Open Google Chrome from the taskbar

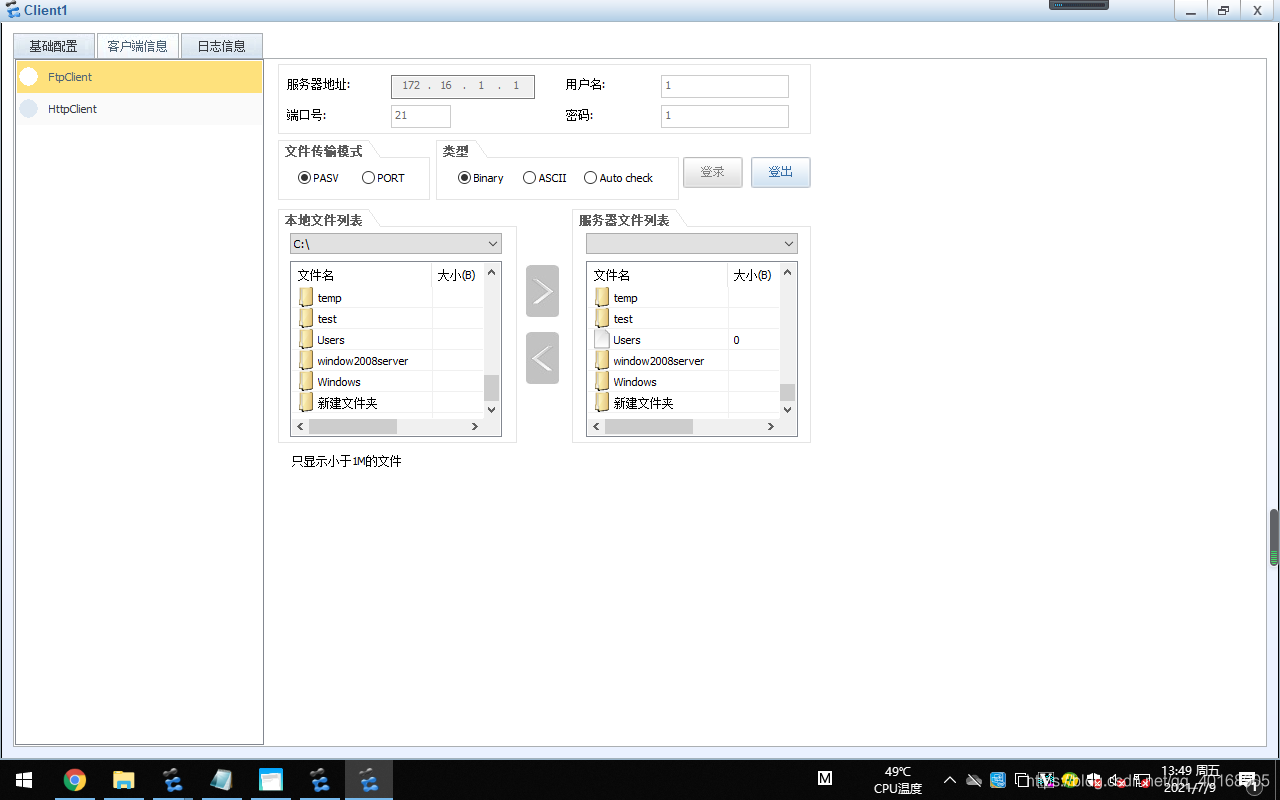[x=75, y=780]
